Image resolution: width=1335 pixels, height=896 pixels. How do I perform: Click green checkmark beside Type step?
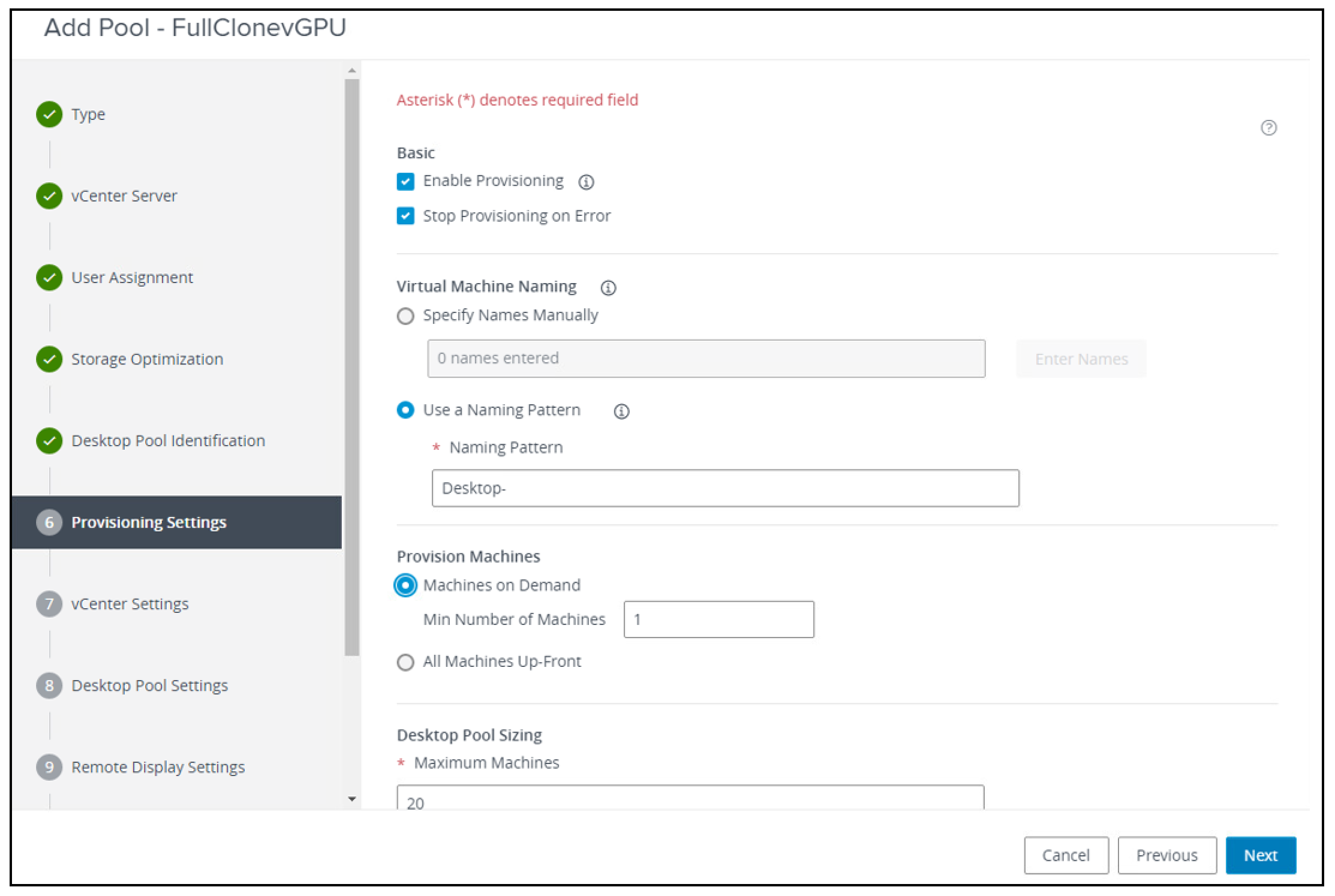(49, 113)
